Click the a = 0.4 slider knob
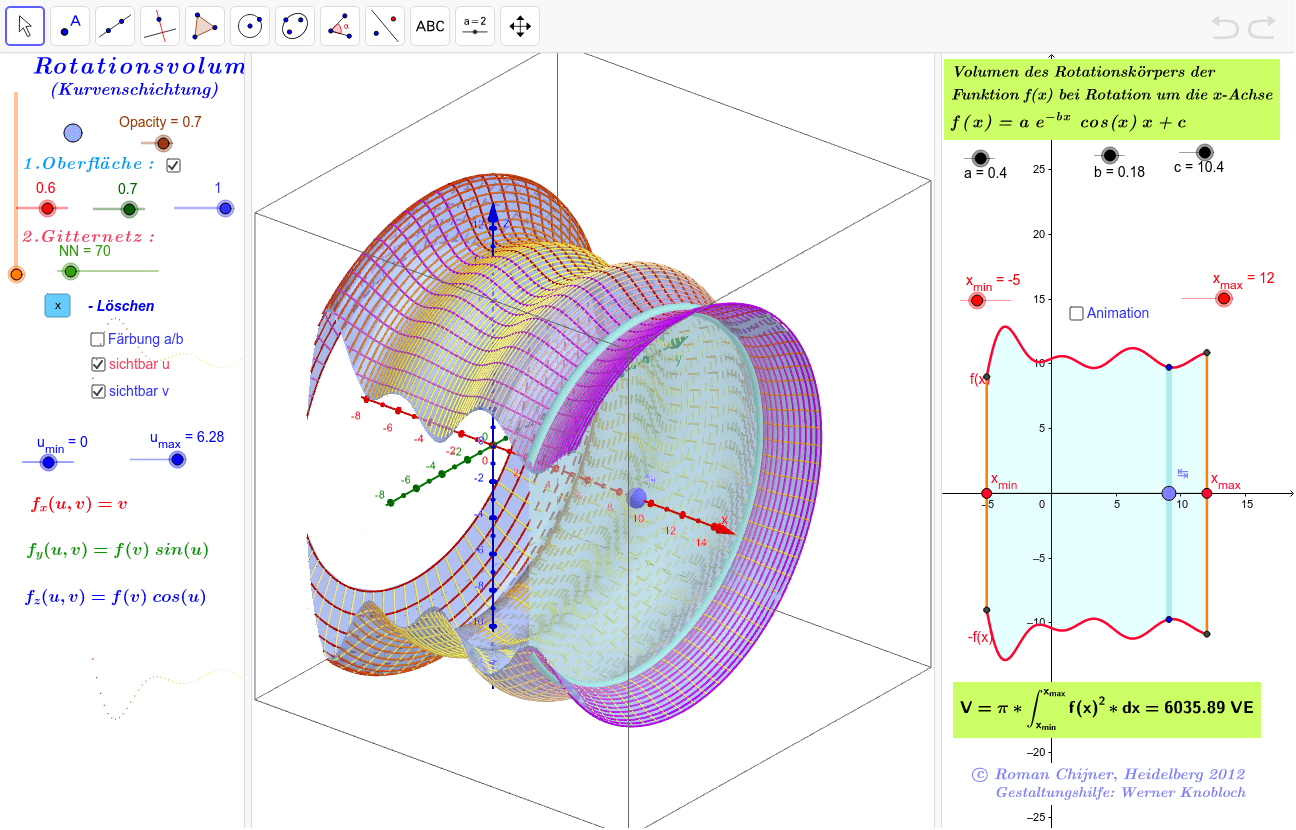This screenshot has height=830, width=1296. (980, 158)
